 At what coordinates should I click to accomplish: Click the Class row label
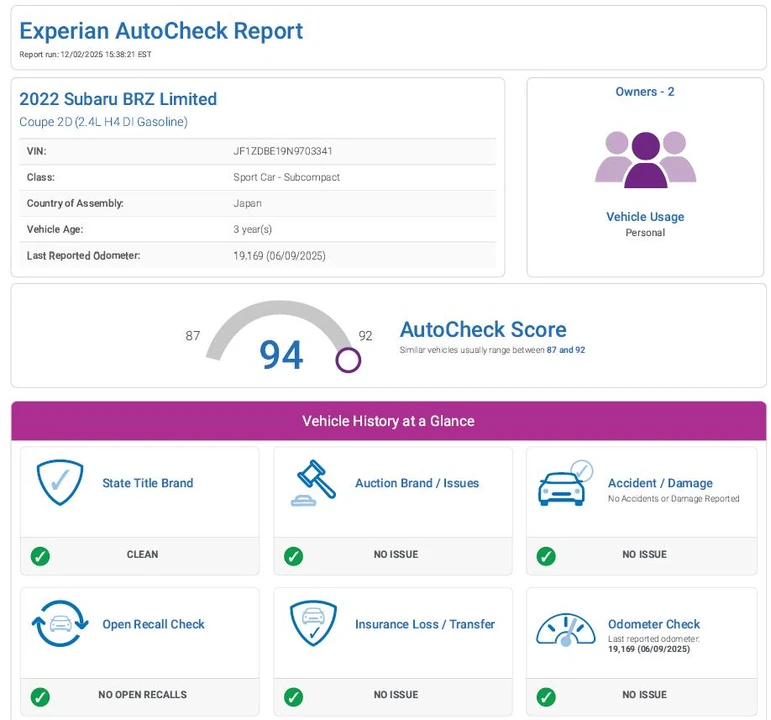tap(41, 177)
